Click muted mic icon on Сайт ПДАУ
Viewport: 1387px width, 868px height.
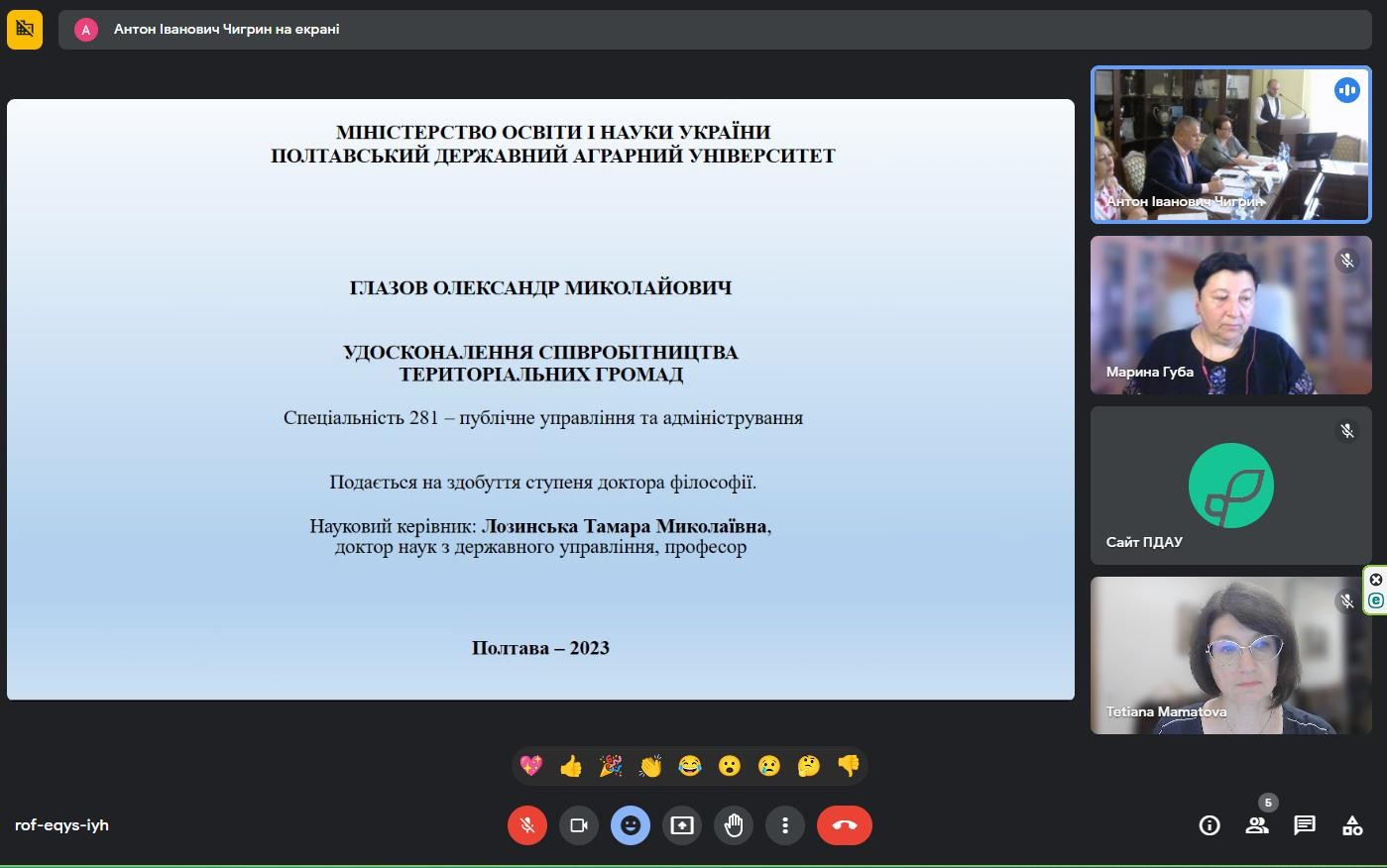(x=1346, y=431)
